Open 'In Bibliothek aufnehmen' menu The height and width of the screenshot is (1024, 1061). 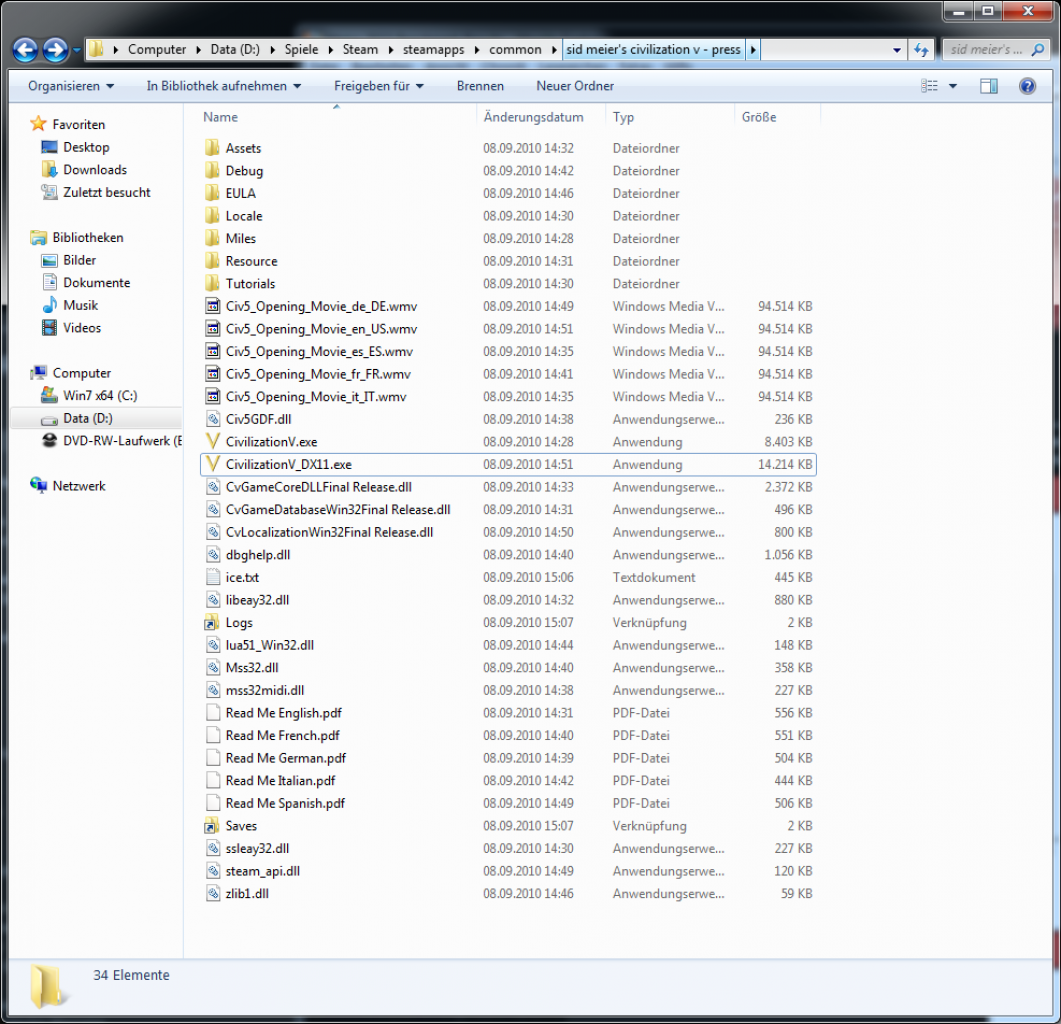coord(224,86)
